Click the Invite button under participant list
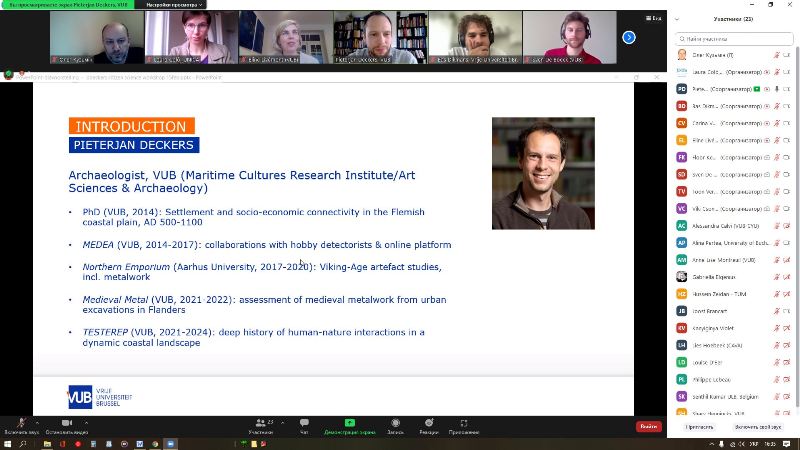800x450 pixels. click(x=699, y=427)
